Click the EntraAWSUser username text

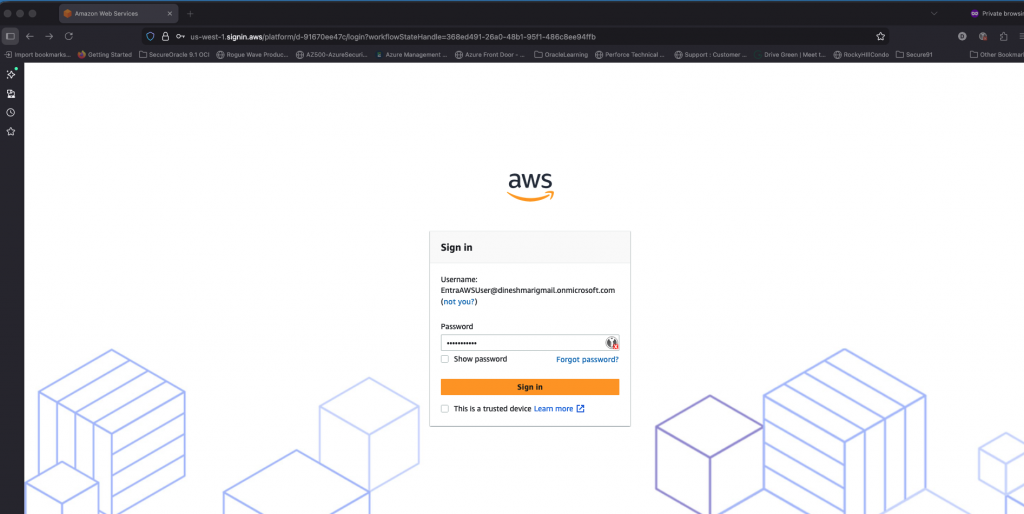(528, 290)
